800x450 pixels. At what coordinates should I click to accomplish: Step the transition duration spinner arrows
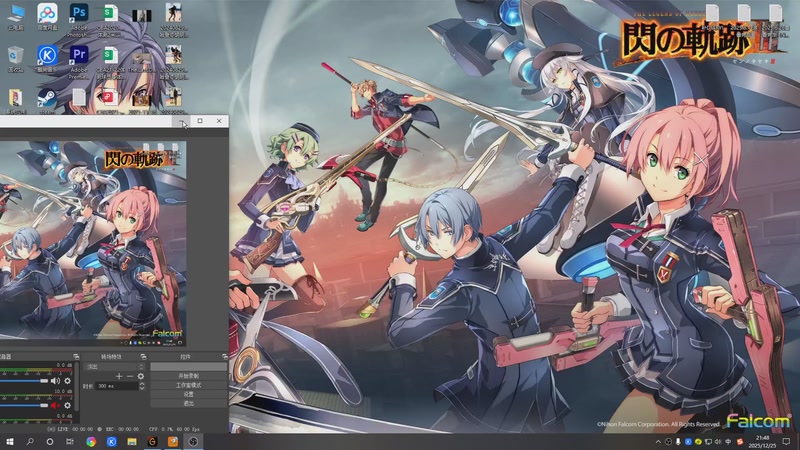pyautogui.click(x=142, y=386)
